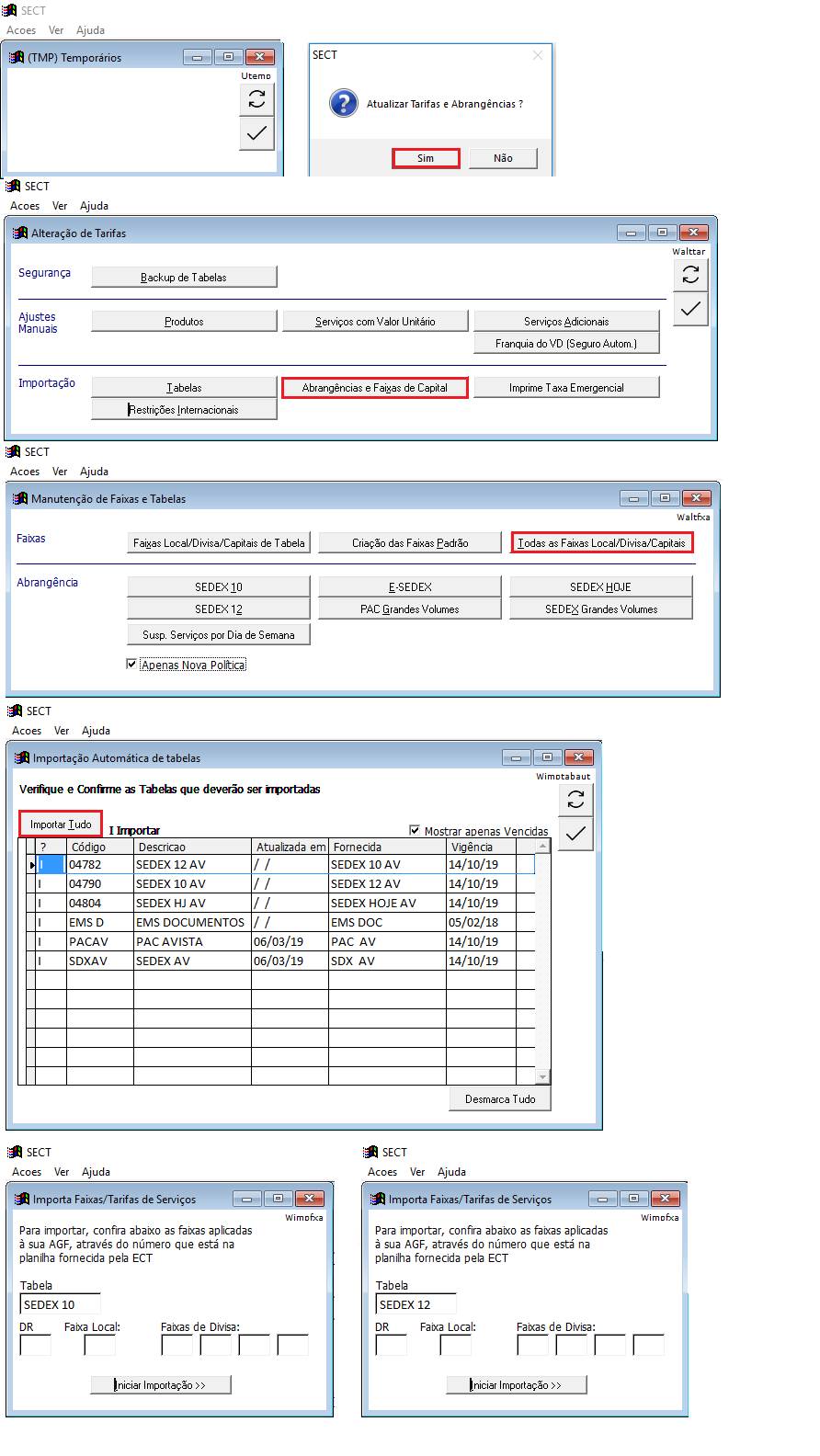Image resolution: width=820 pixels, height=1456 pixels.
Task: Click Faixa Local field in SEDEX 10 window
Action: tap(99, 1345)
